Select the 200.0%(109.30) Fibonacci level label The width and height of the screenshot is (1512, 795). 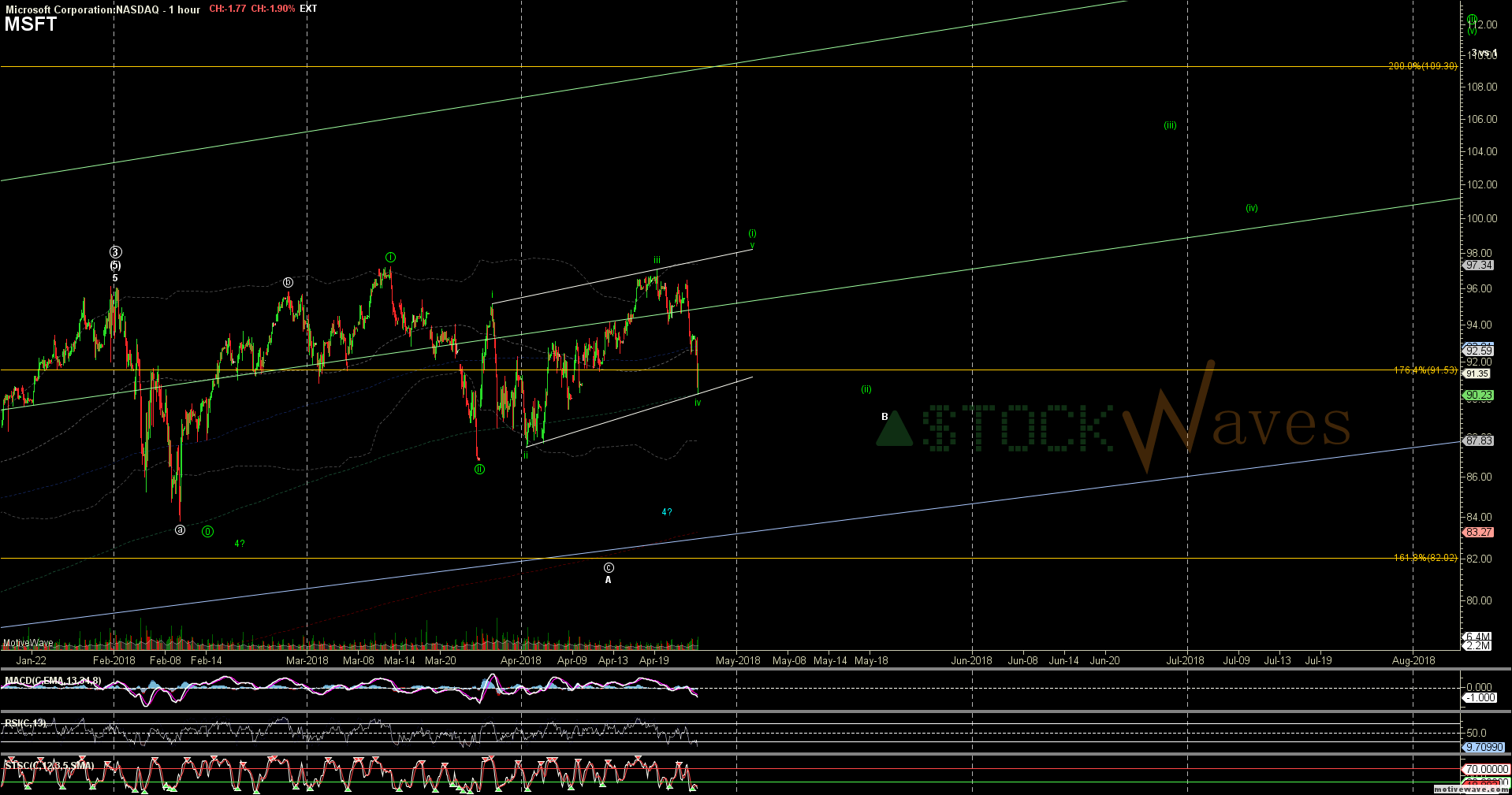tap(1422, 66)
